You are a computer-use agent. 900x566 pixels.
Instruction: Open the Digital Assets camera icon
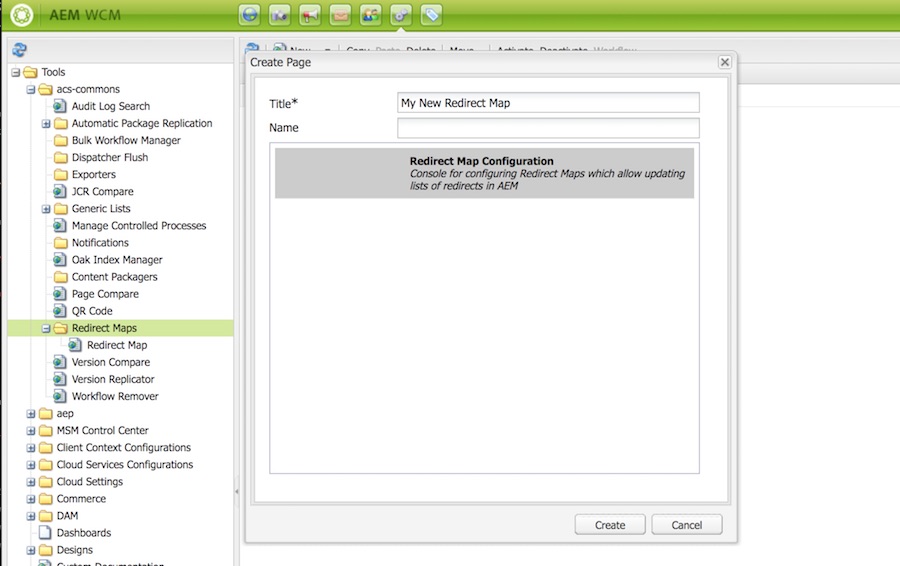tap(280, 15)
